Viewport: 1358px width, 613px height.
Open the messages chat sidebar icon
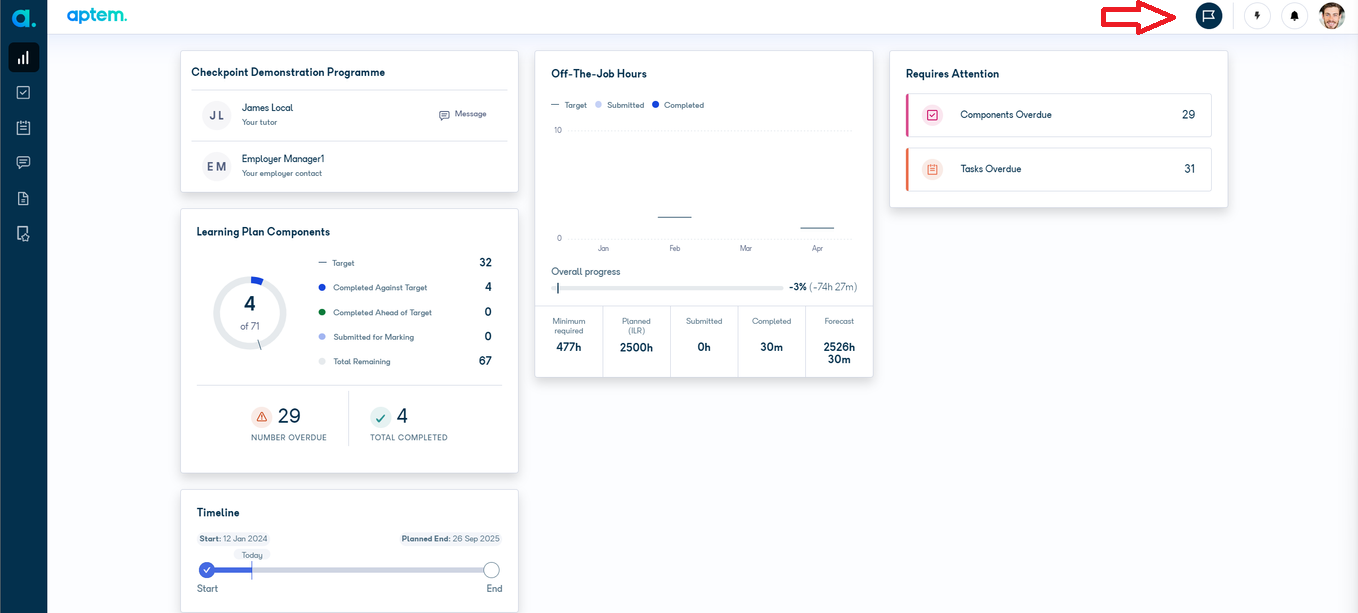24,163
